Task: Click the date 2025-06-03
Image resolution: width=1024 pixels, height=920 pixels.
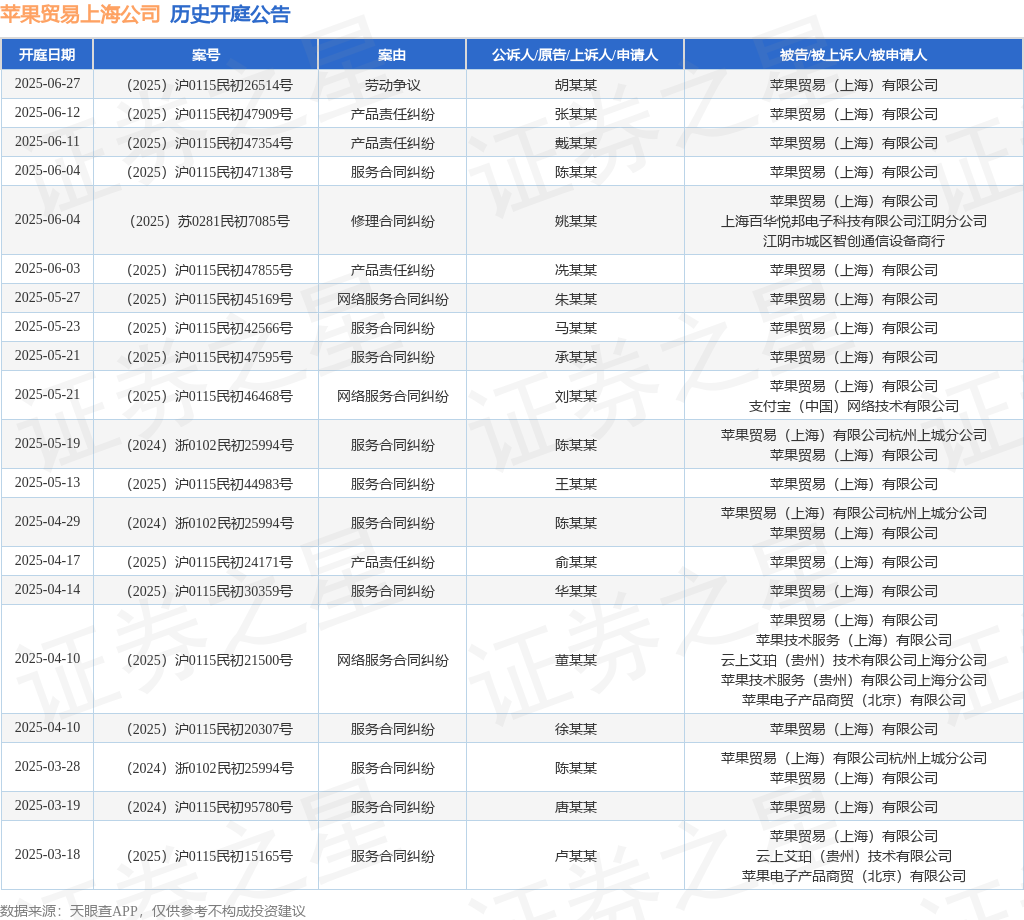Action: 47,268
